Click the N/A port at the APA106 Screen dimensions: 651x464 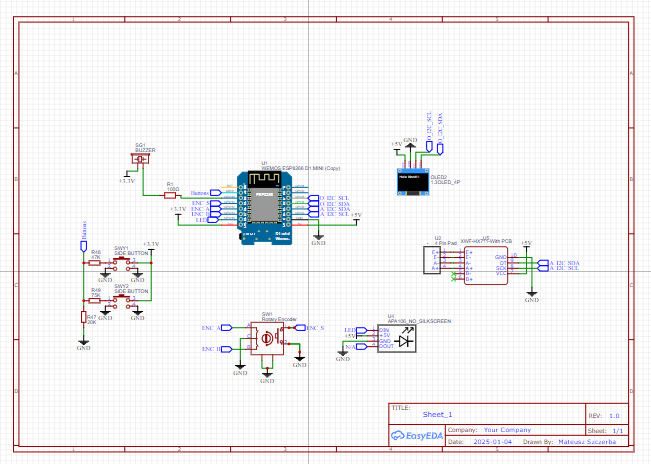[362, 347]
